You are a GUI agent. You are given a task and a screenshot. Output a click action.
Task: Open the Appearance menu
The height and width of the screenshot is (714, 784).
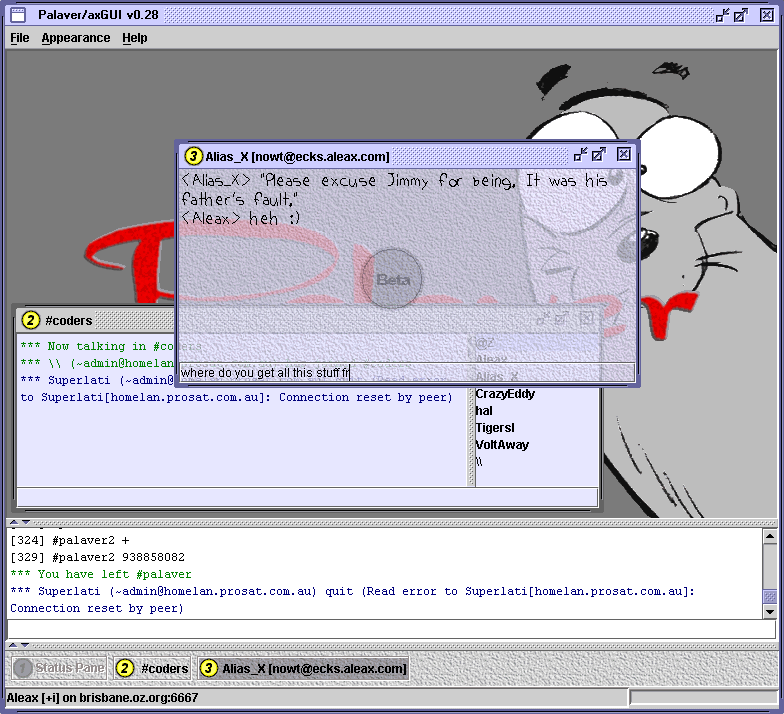coord(76,38)
